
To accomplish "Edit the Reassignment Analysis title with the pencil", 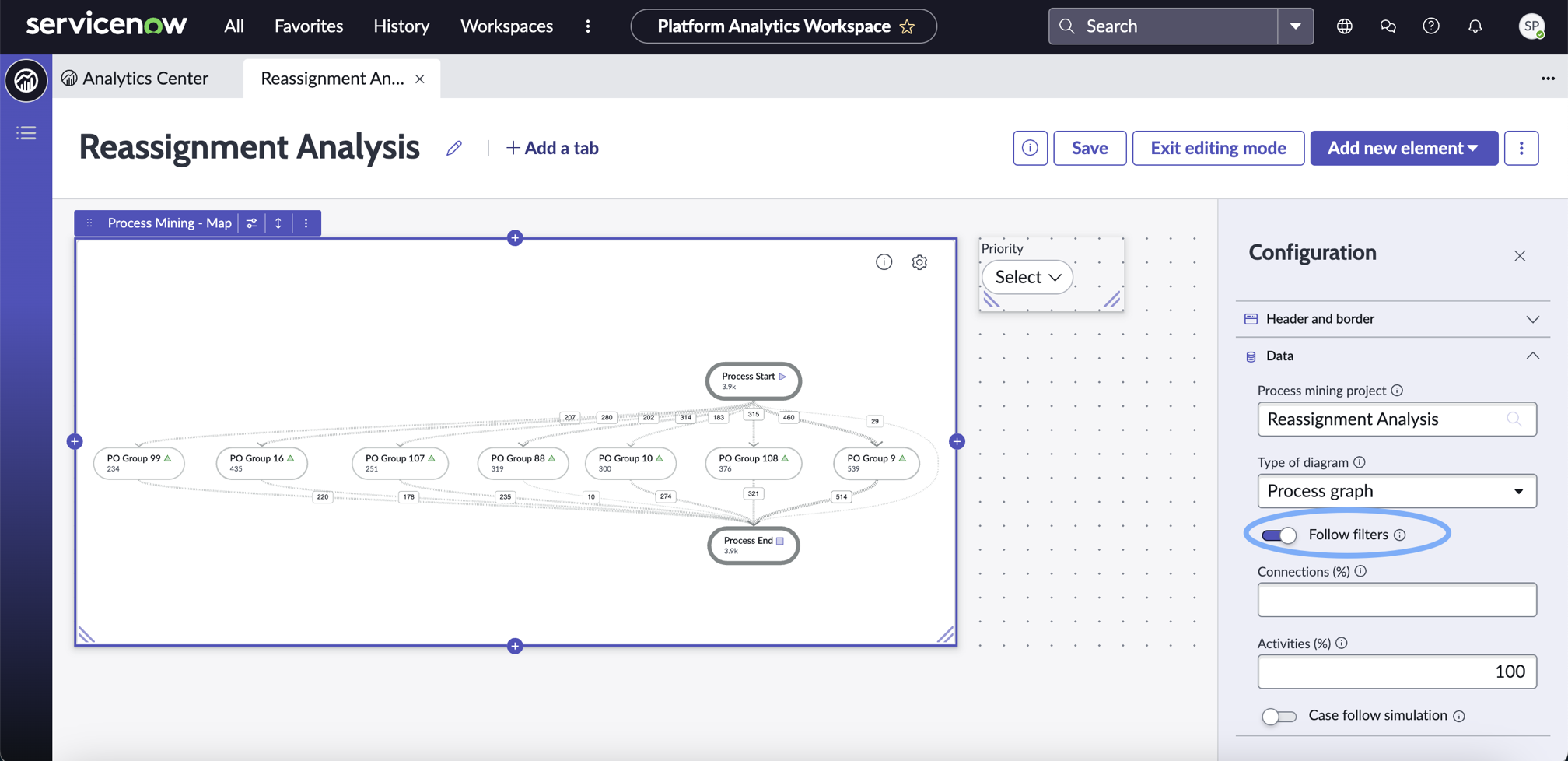I will click(454, 148).
